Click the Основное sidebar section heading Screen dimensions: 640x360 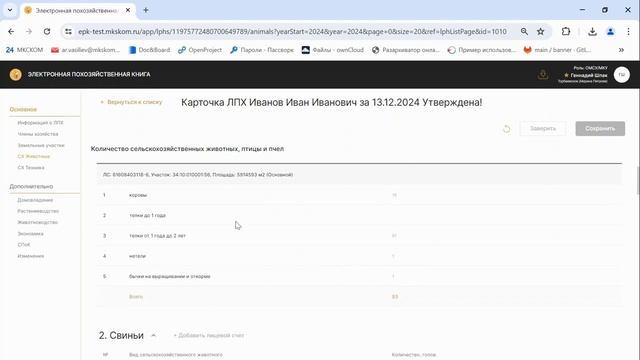[23, 109]
